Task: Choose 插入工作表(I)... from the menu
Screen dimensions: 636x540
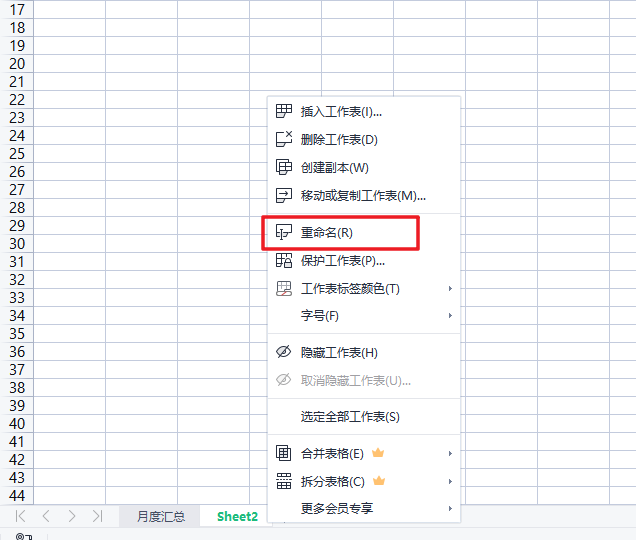Action: 364,111
